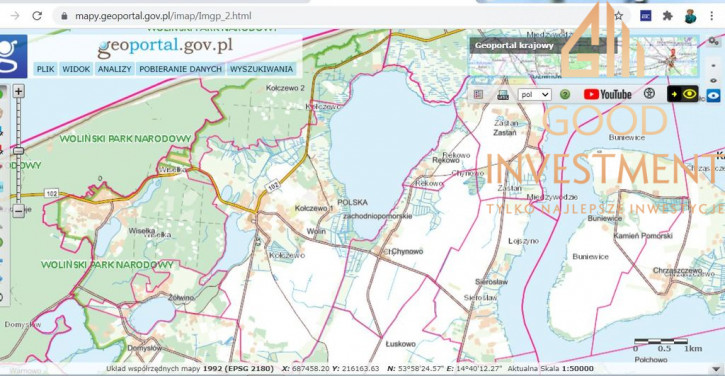This screenshot has width=725, height=376.
Task: Click the geoportal blue g logo
Action: coord(13,56)
